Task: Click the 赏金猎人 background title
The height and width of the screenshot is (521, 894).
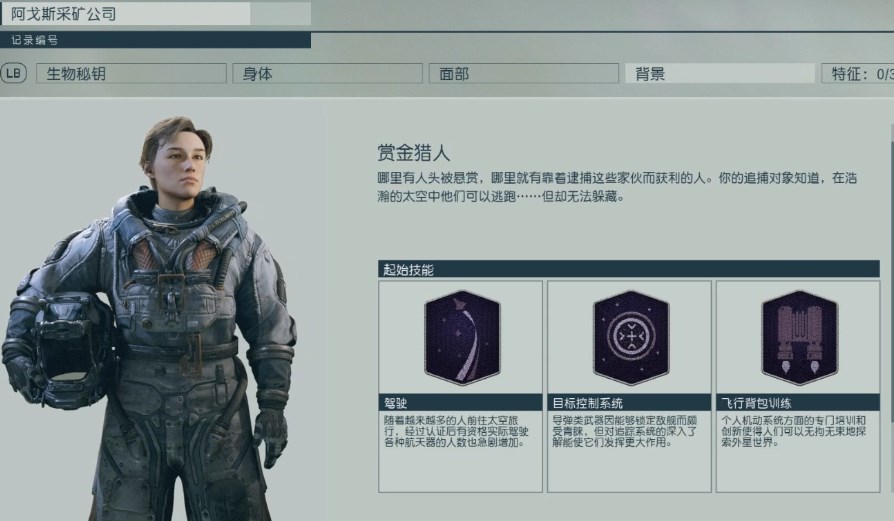Action: coord(413,153)
